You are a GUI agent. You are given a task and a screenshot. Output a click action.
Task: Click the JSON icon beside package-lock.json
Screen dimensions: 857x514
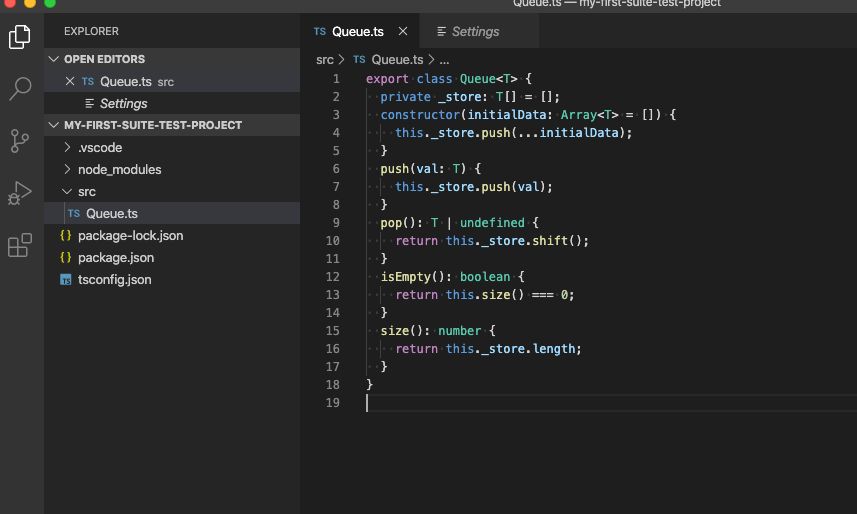(x=66, y=236)
